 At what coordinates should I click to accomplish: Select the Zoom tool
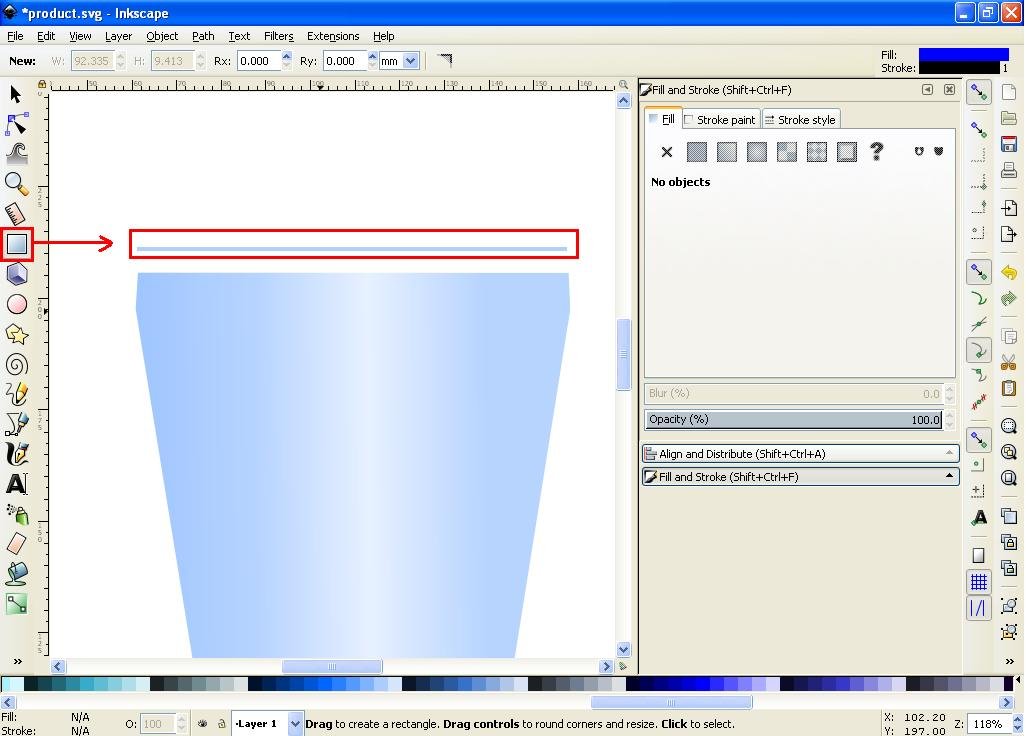click(x=15, y=184)
